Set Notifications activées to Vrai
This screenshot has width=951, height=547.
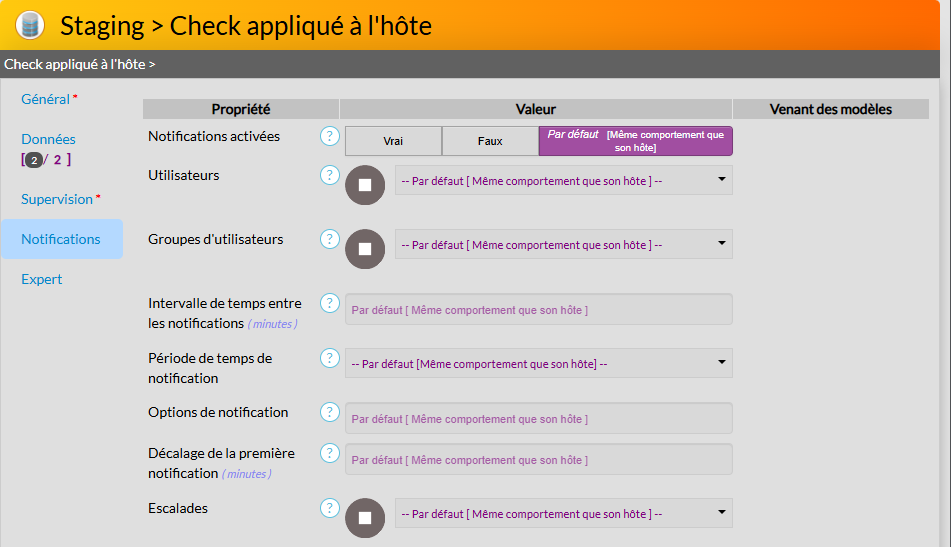[393, 141]
